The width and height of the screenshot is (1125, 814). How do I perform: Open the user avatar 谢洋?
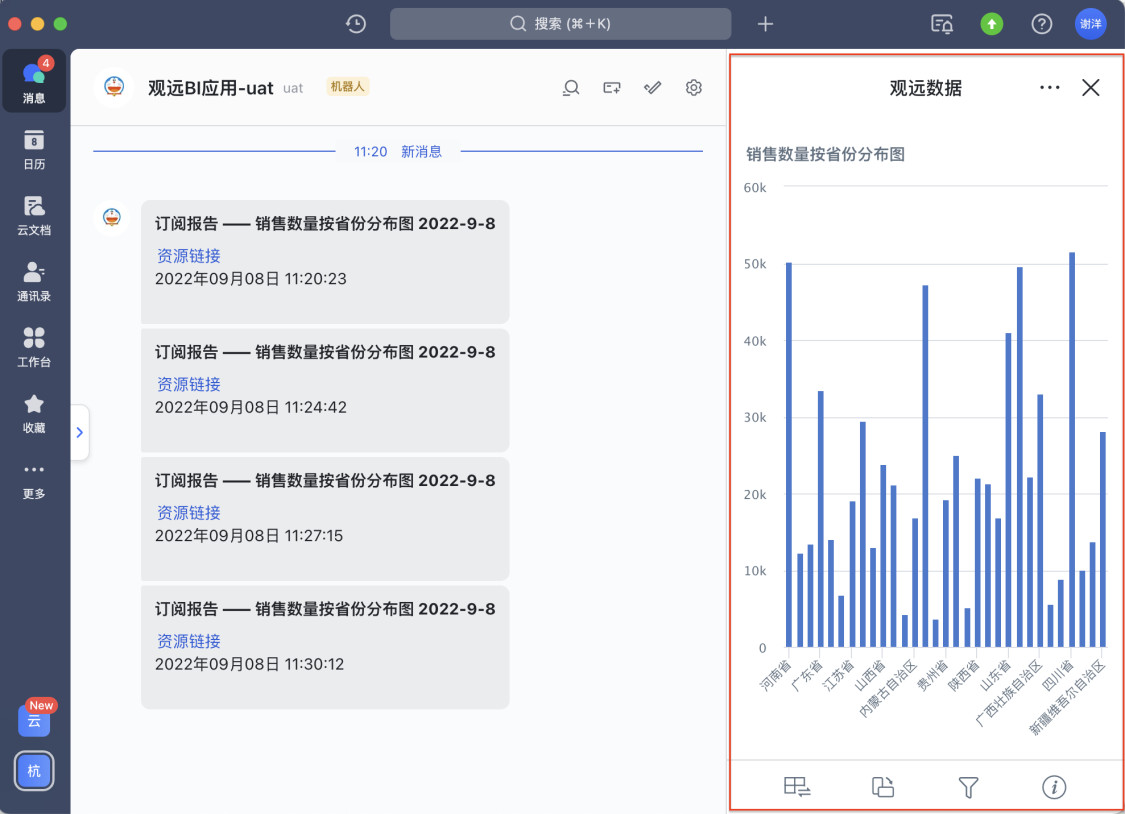1090,24
